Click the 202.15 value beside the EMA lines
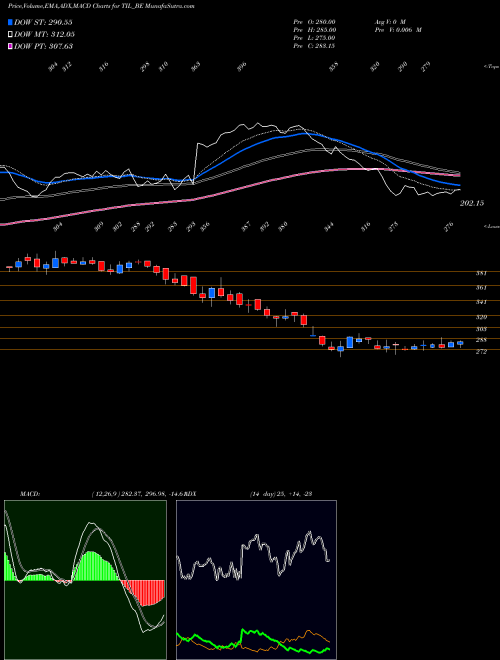The height and width of the screenshot is (660, 500). pyautogui.click(x=472, y=203)
